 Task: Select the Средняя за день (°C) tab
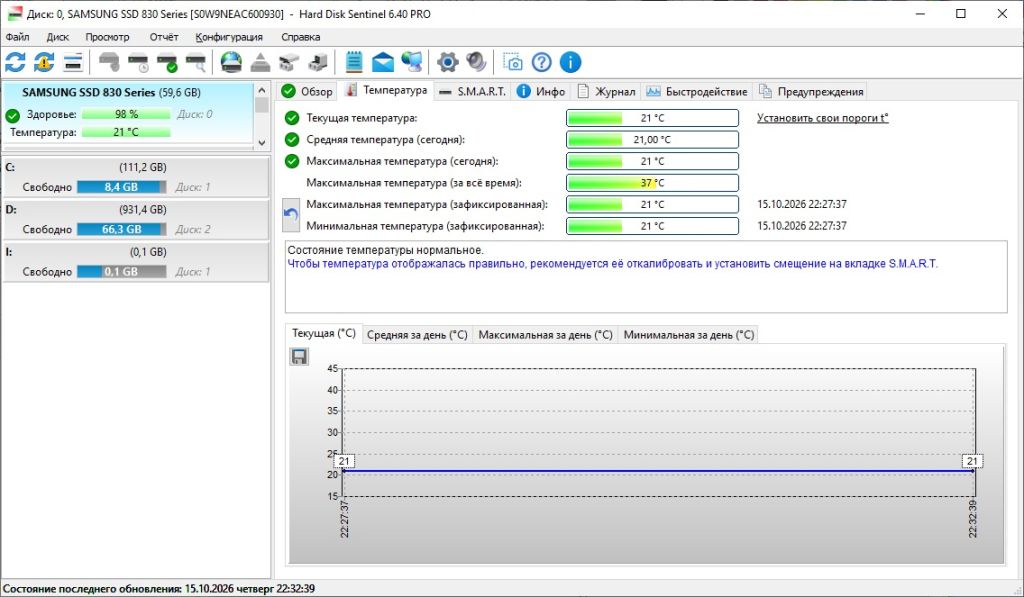pos(417,335)
